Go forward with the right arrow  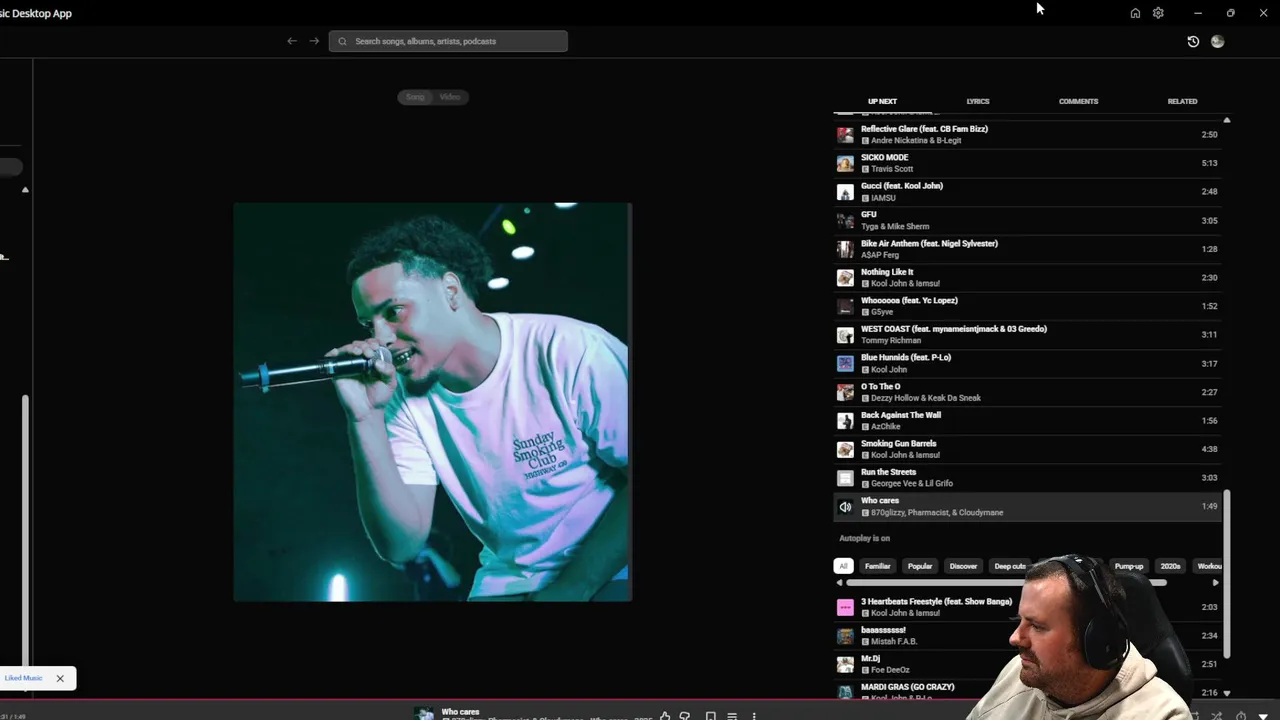314,41
